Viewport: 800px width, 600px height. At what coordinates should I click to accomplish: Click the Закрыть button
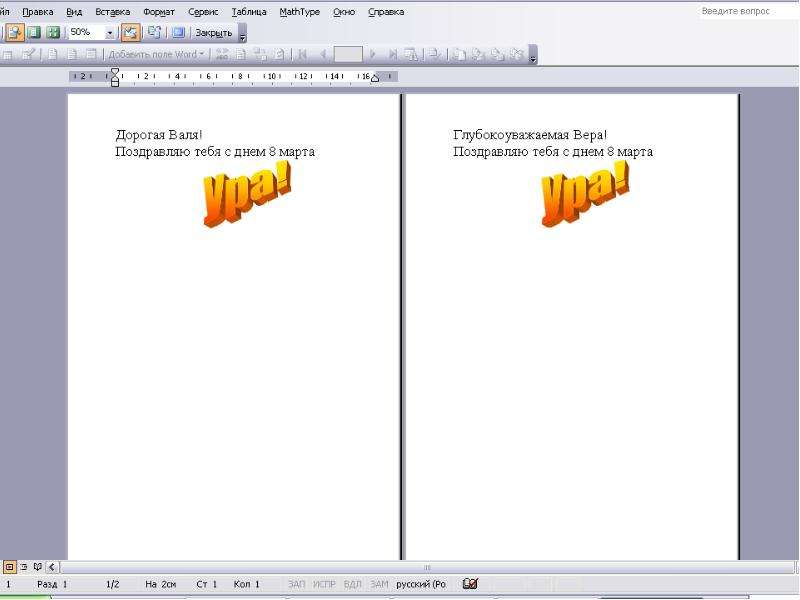point(214,33)
